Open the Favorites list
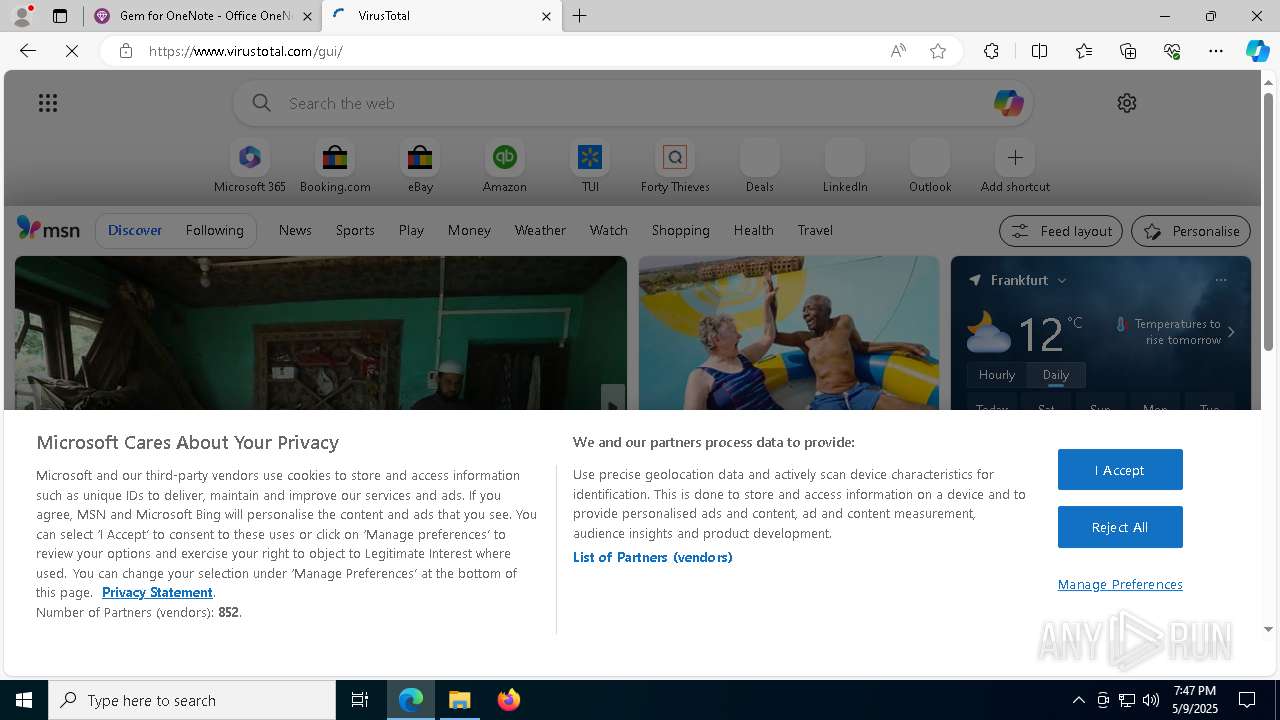Viewport: 1280px width, 720px height. click(x=1084, y=51)
